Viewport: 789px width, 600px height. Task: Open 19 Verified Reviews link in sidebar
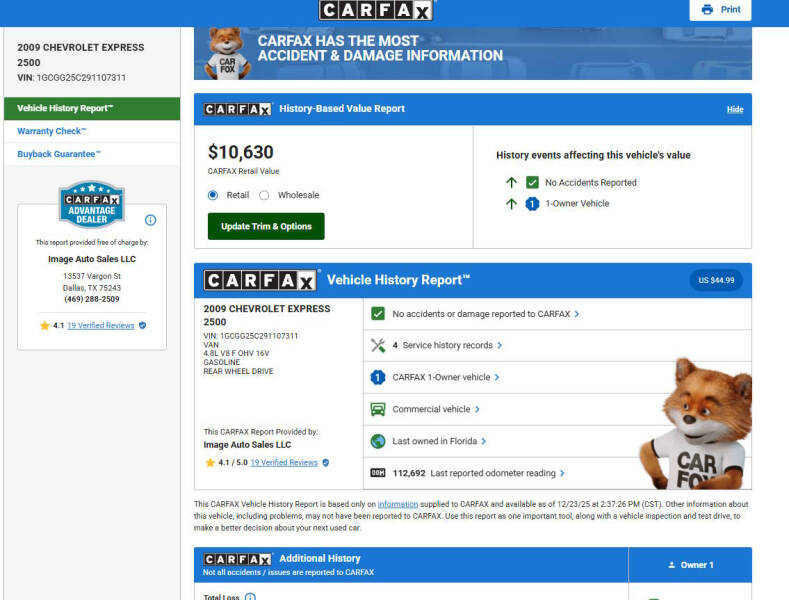point(100,326)
